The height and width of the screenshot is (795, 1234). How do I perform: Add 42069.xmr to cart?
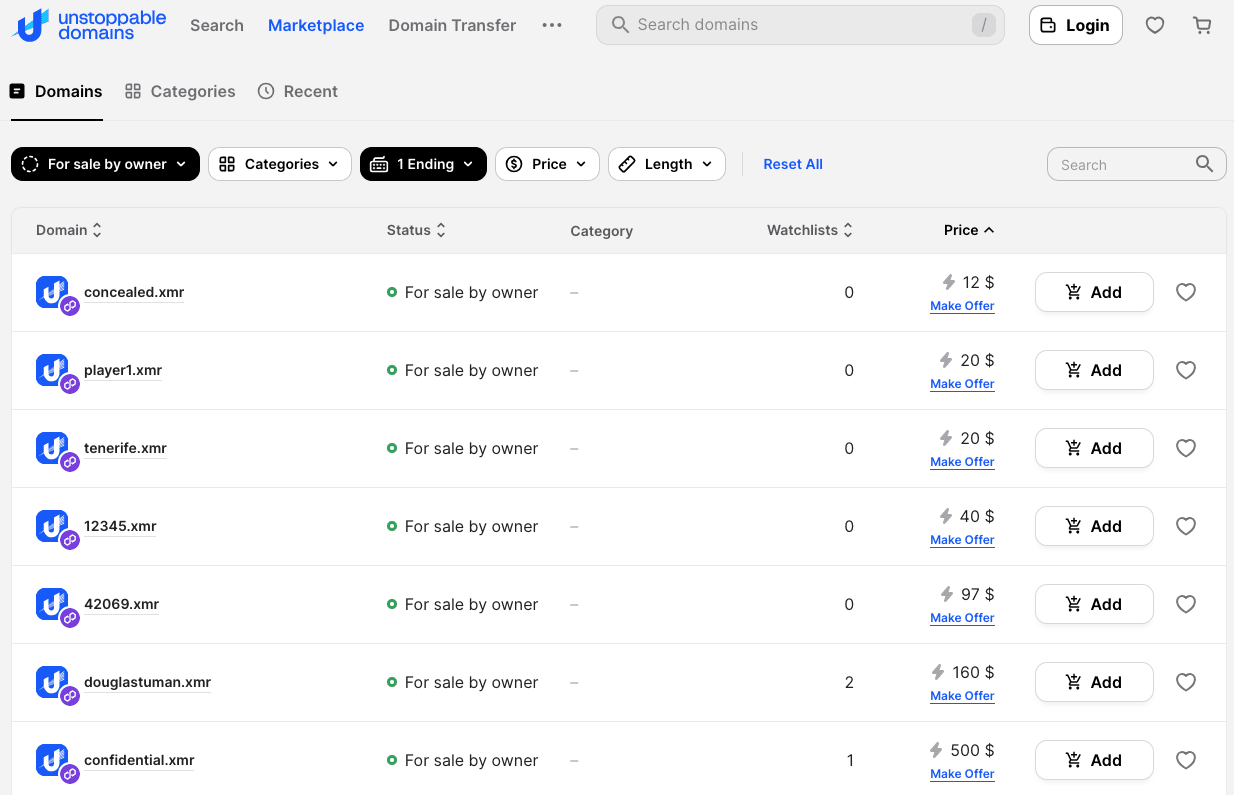point(1094,604)
